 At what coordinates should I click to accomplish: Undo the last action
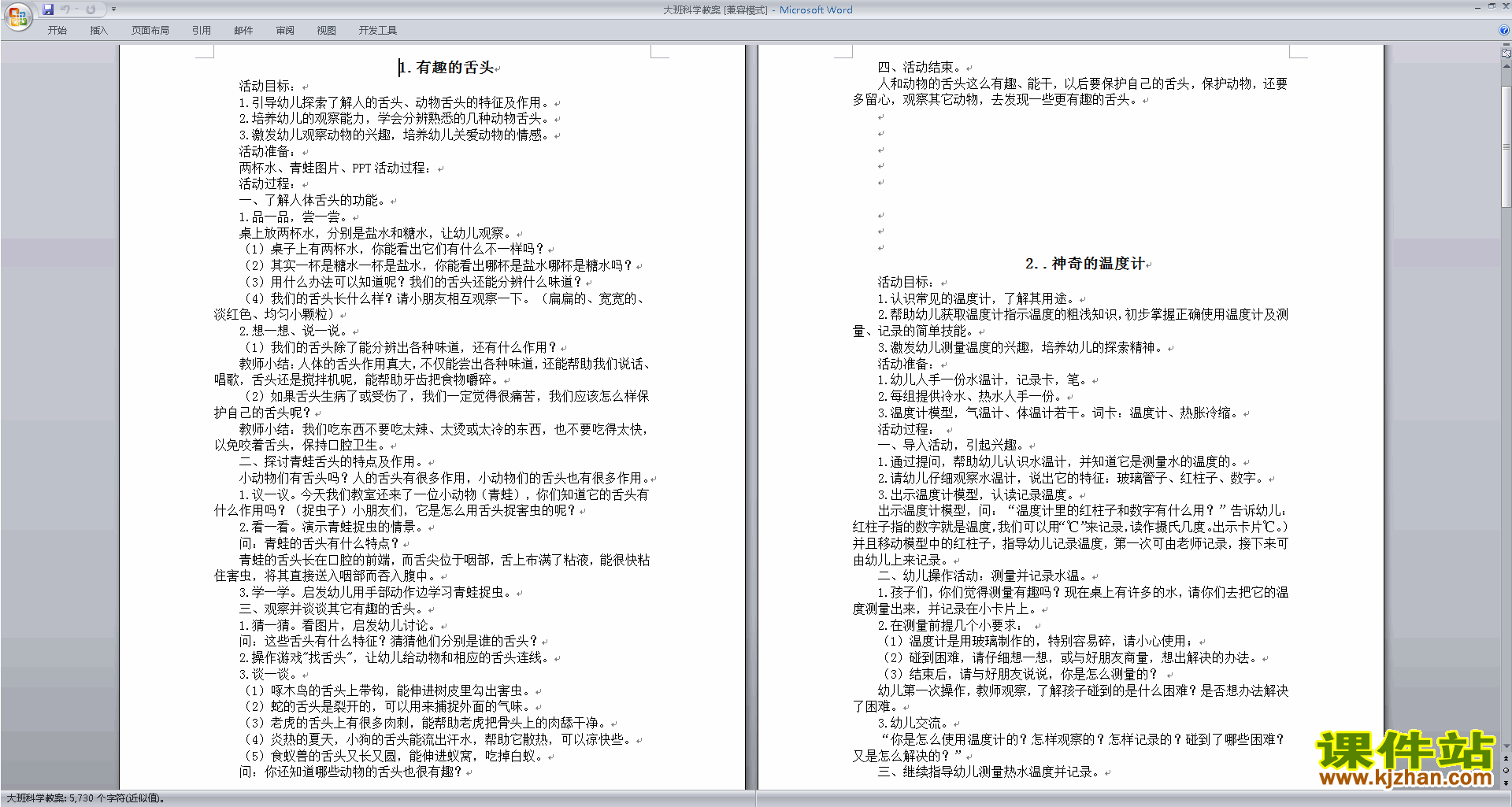65,9
